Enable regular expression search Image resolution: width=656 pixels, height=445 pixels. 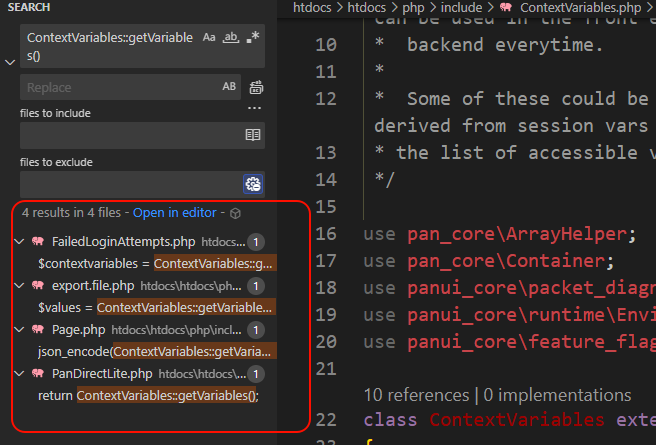point(253,37)
